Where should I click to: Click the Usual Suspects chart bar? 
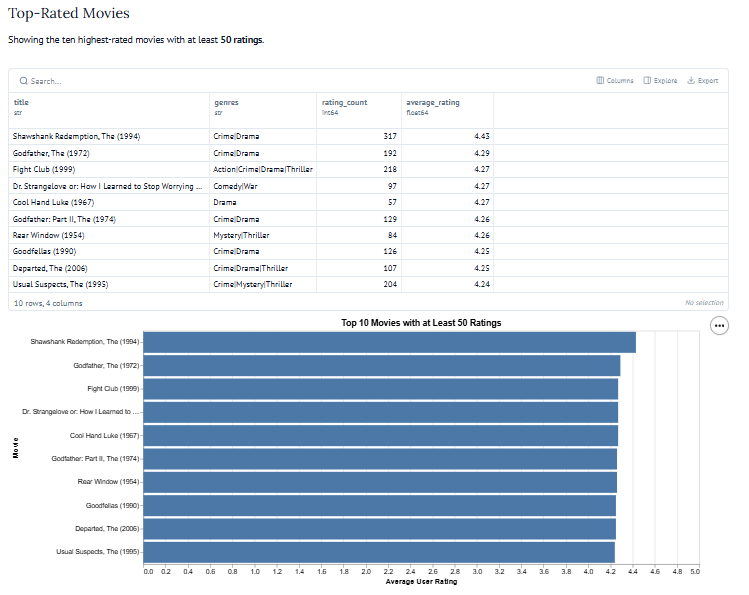pos(379,552)
